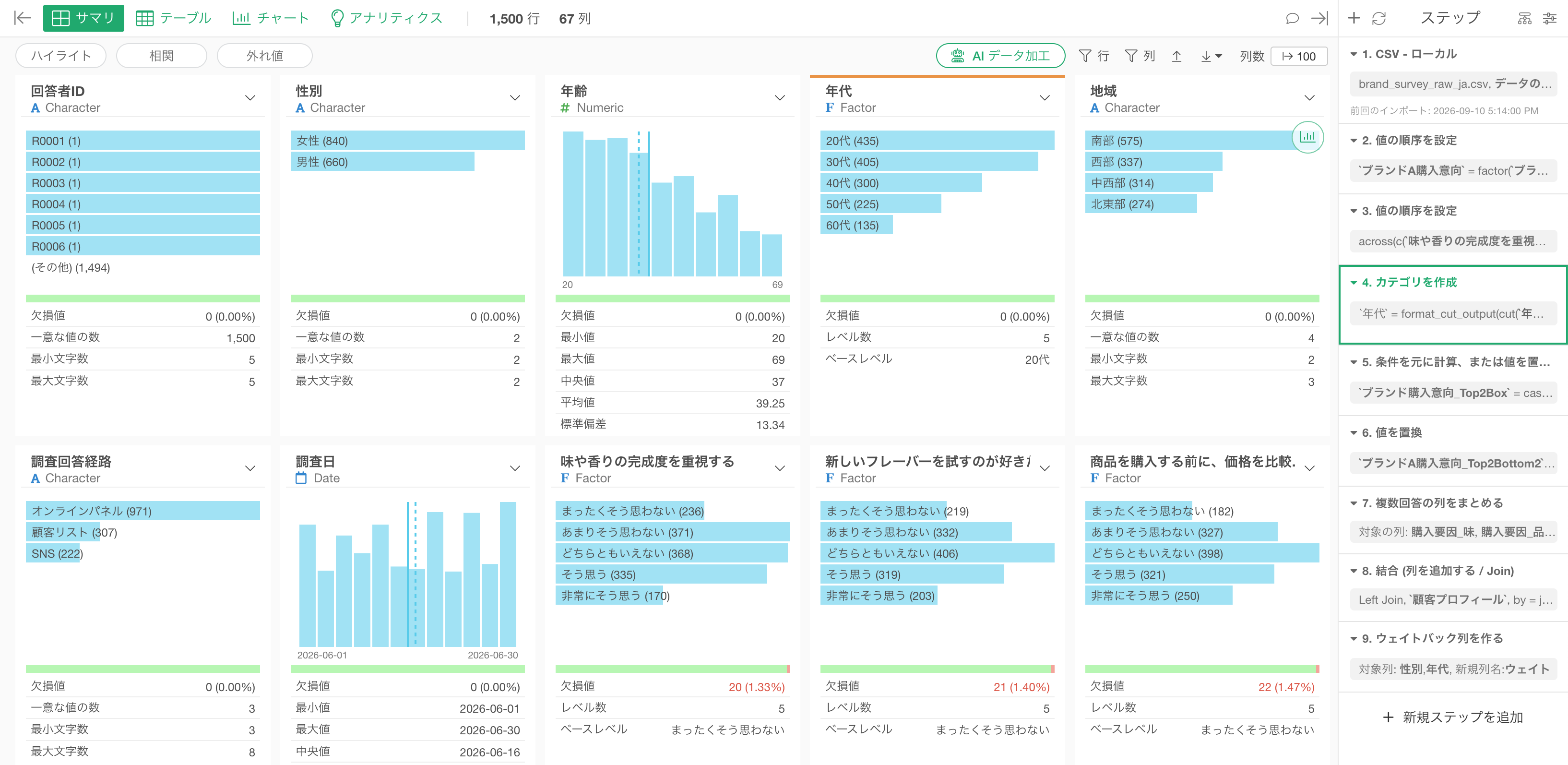The height and width of the screenshot is (765, 1568).
Task: Open the 回答者ID column menu chevron
Action: (x=250, y=98)
